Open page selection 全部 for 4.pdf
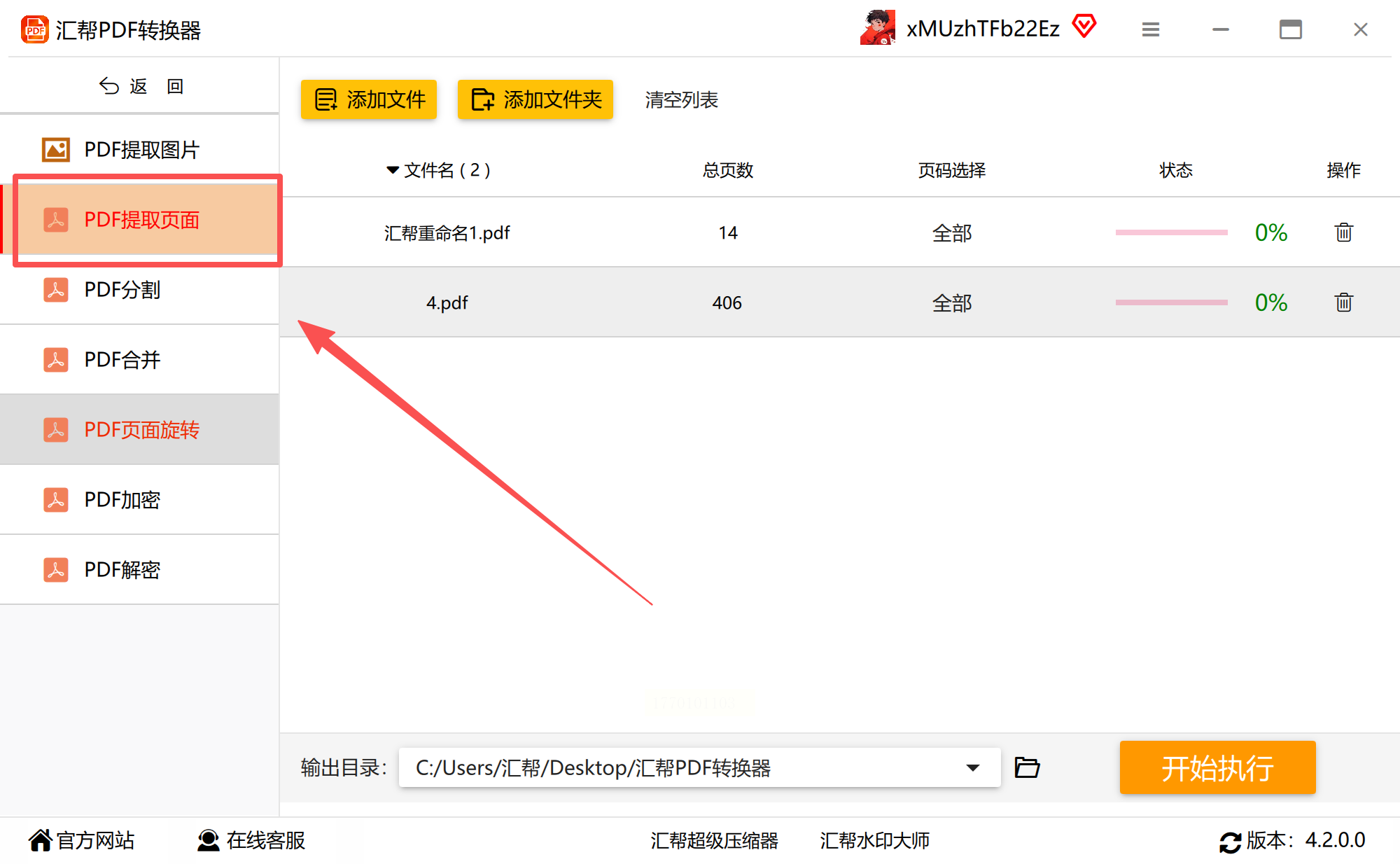Screen dimensions: 1400x864 point(951,302)
